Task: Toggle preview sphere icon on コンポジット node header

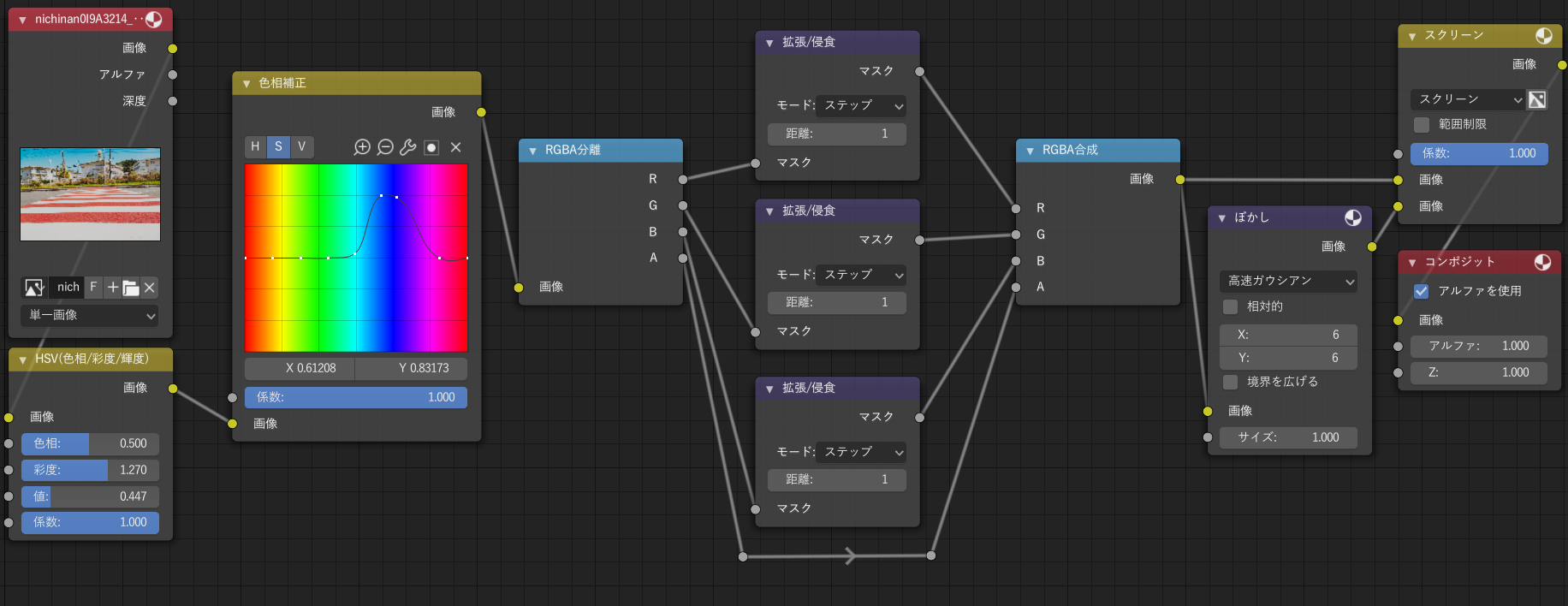Action: tap(1543, 262)
